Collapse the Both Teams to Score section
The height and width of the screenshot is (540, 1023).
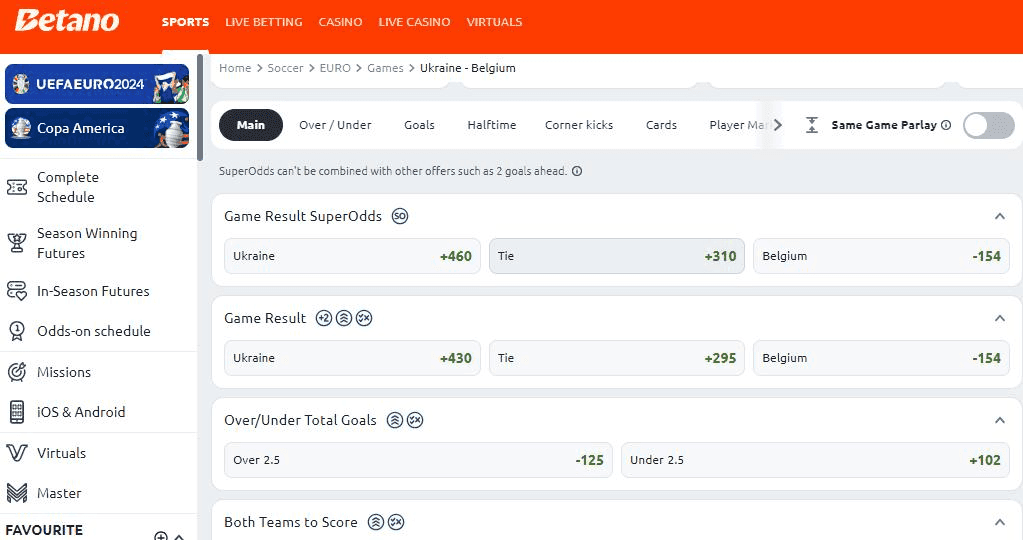pyautogui.click(x=999, y=522)
